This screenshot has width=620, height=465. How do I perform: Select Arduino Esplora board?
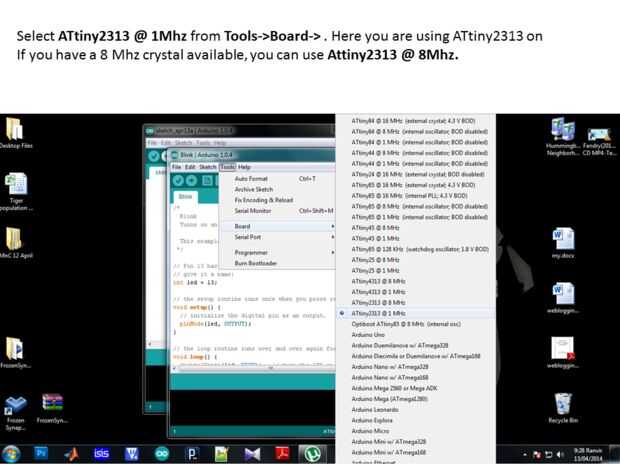coord(415,420)
